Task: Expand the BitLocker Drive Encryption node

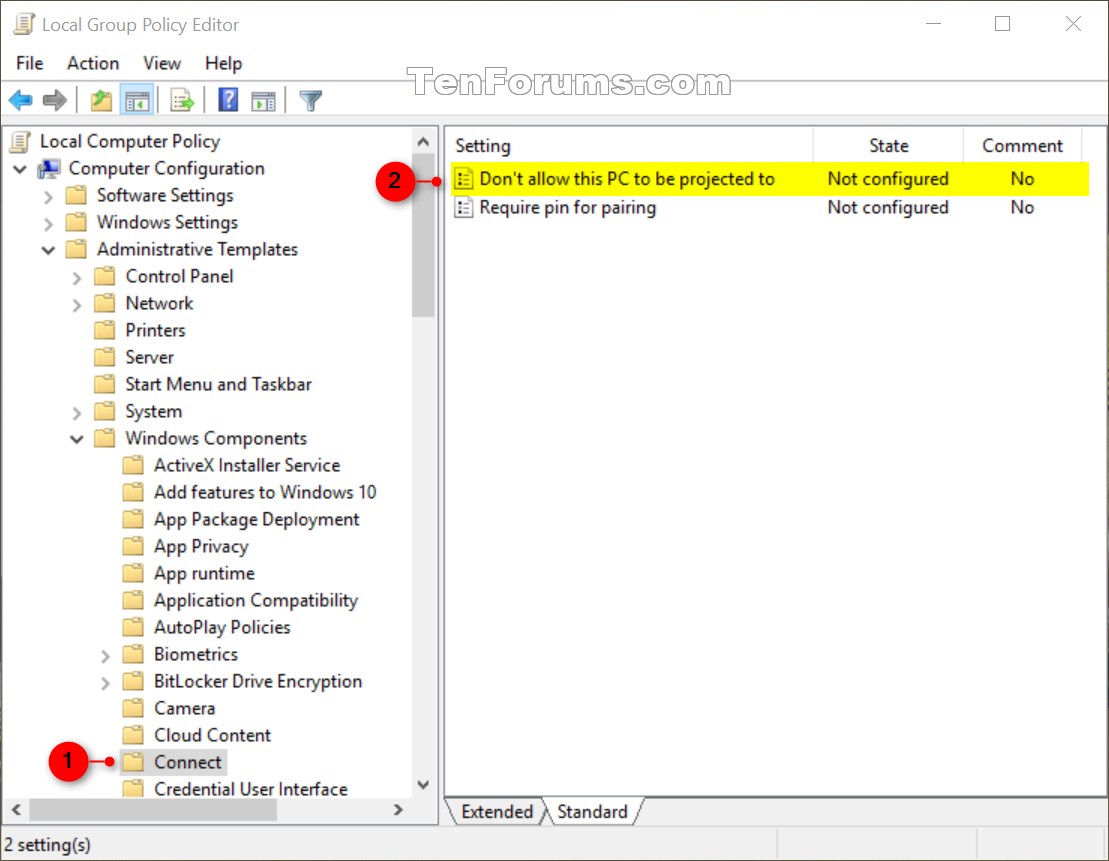Action: coord(106,681)
